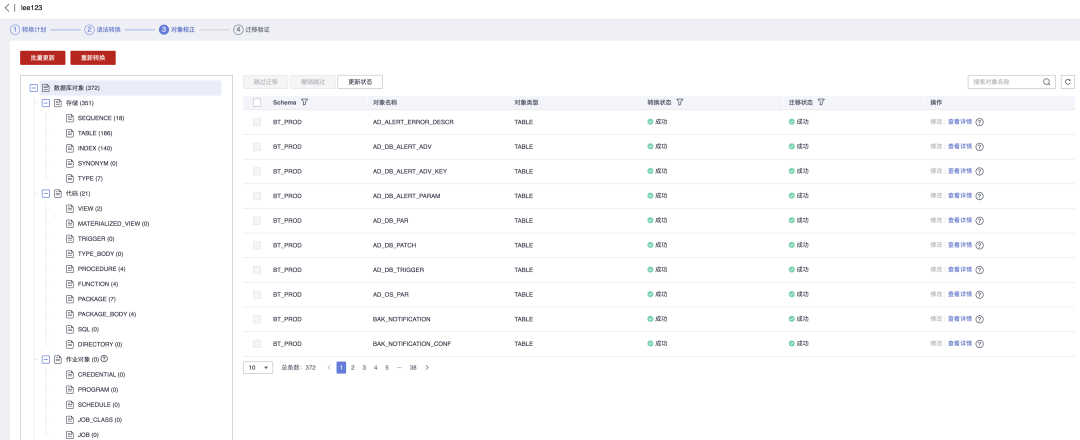Click help icon in AD_DB_PATCH row
The height and width of the screenshot is (440, 1080).
[979, 245]
